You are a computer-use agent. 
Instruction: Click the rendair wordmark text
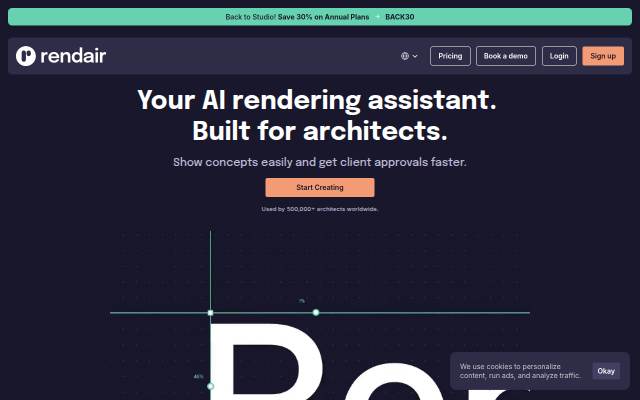[x=73, y=56]
